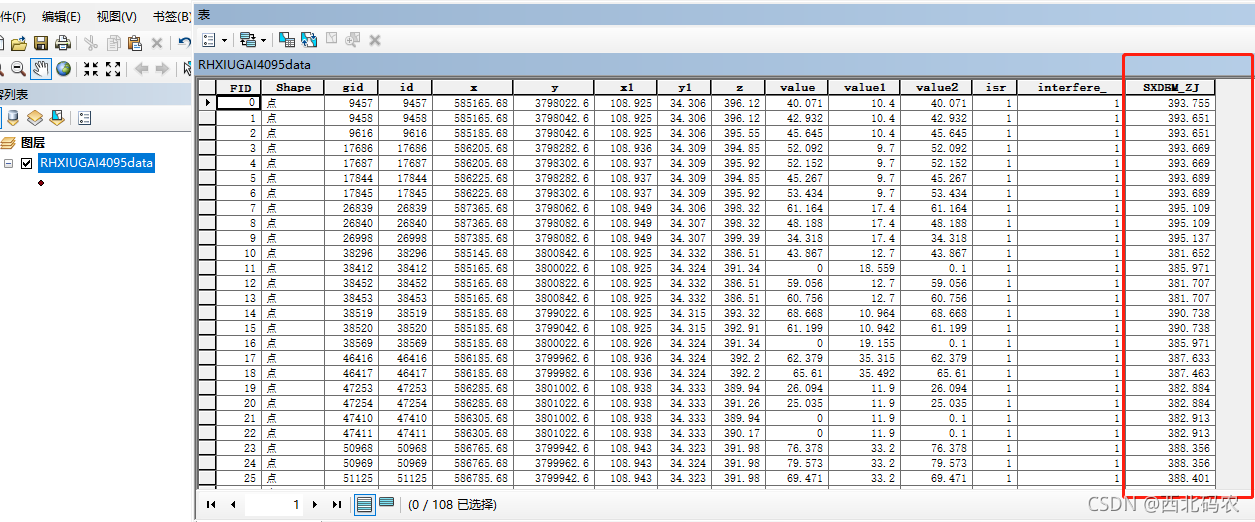1255x522 pixels.
Task: Select RHXIUGAI4095data layer in table of contents
Action: point(97,164)
